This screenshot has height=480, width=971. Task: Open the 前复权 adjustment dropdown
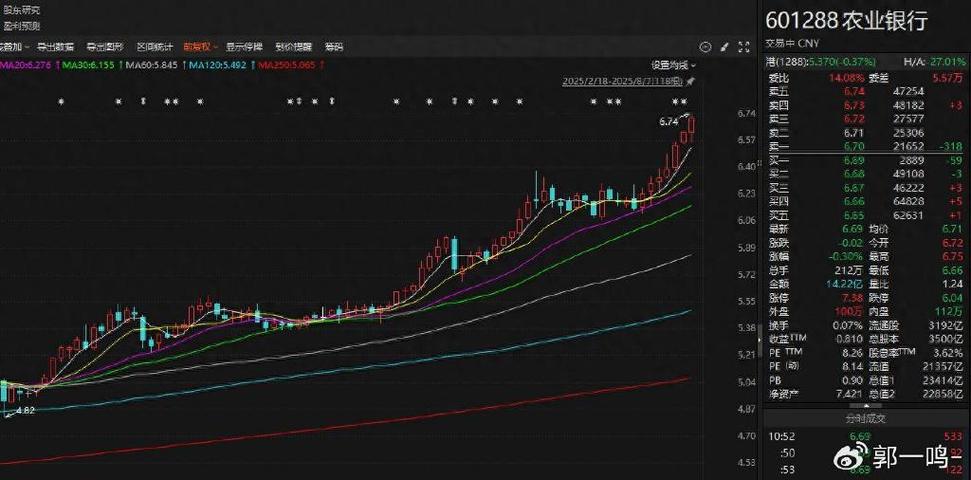[x=200, y=46]
